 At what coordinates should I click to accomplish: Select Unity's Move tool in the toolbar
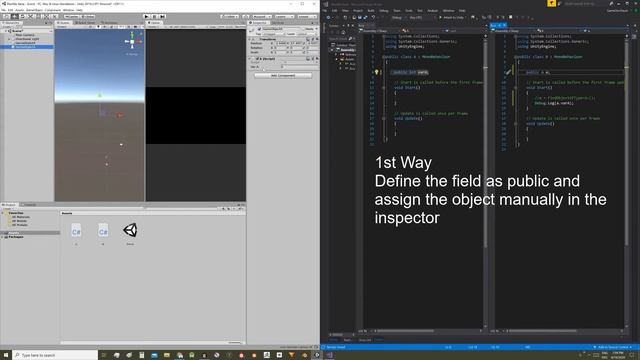point(14,16)
